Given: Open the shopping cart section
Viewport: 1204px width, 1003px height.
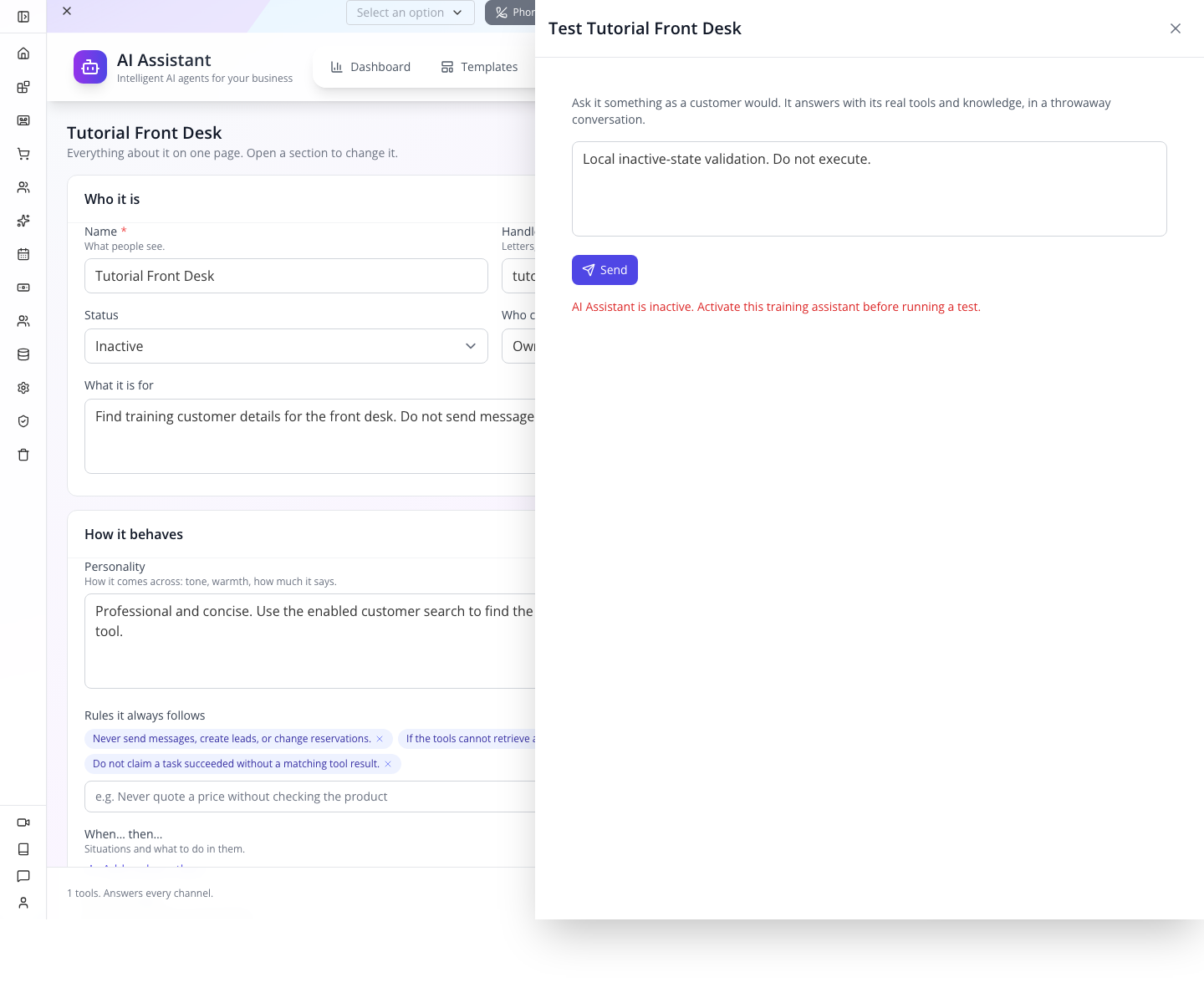Looking at the screenshot, I should click(23, 154).
